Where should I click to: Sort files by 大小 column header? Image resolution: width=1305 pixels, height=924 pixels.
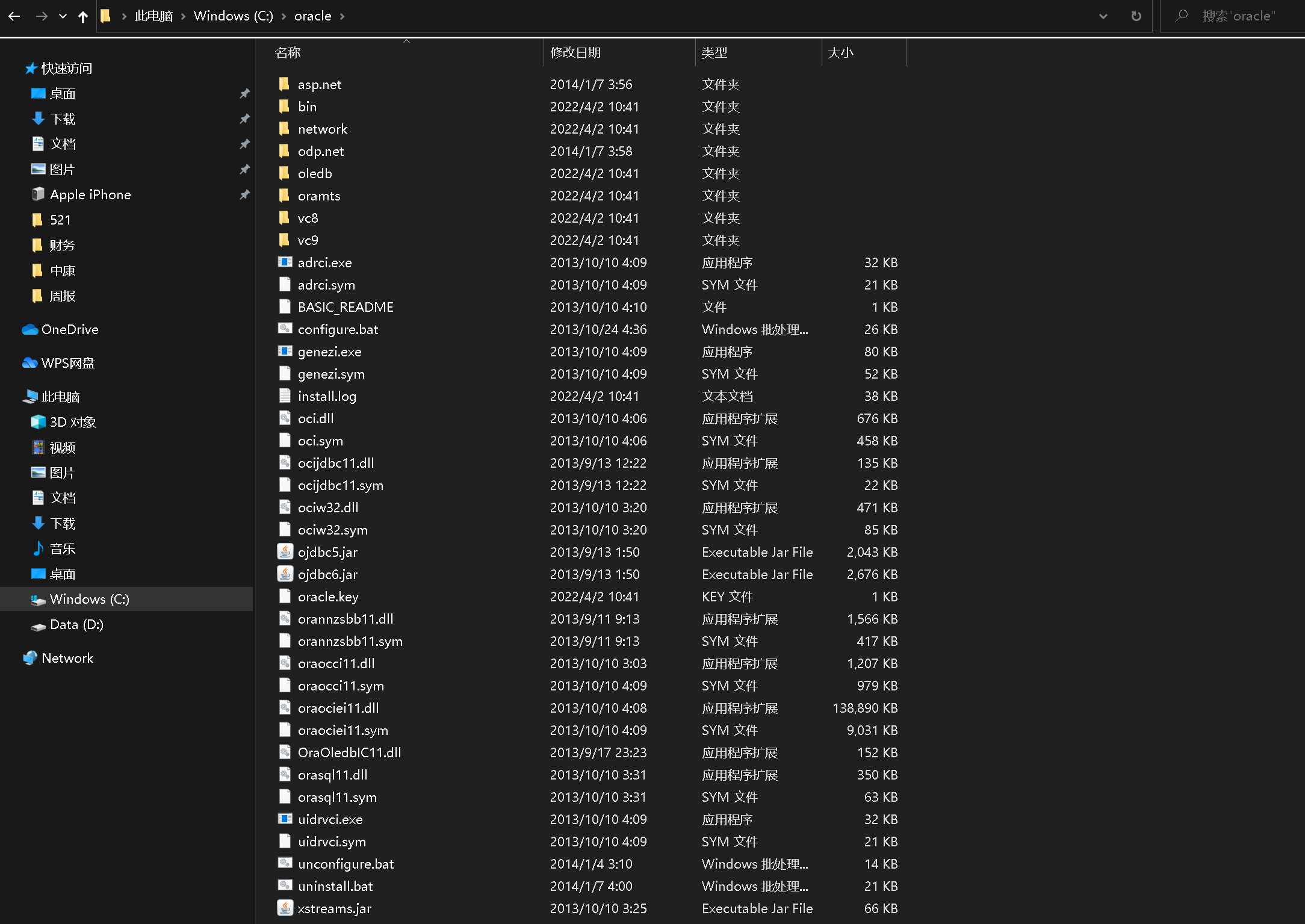[840, 52]
